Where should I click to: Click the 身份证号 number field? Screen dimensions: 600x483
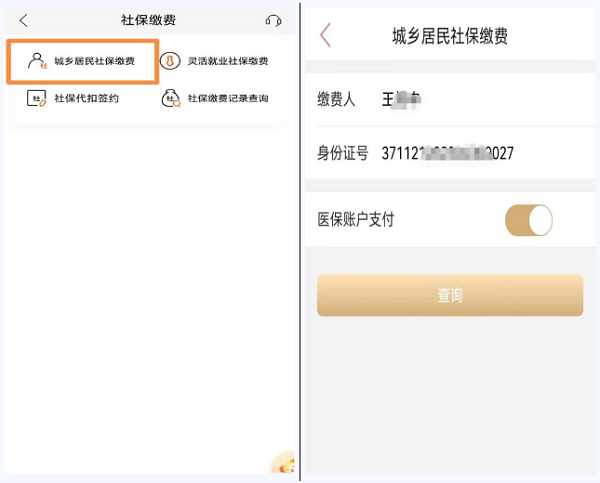point(448,153)
